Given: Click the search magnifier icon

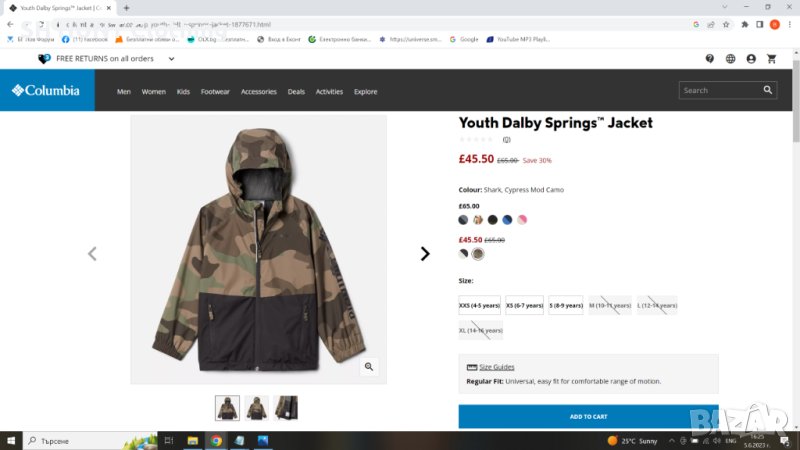Looking at the screenshot, I should coord(768,90).
